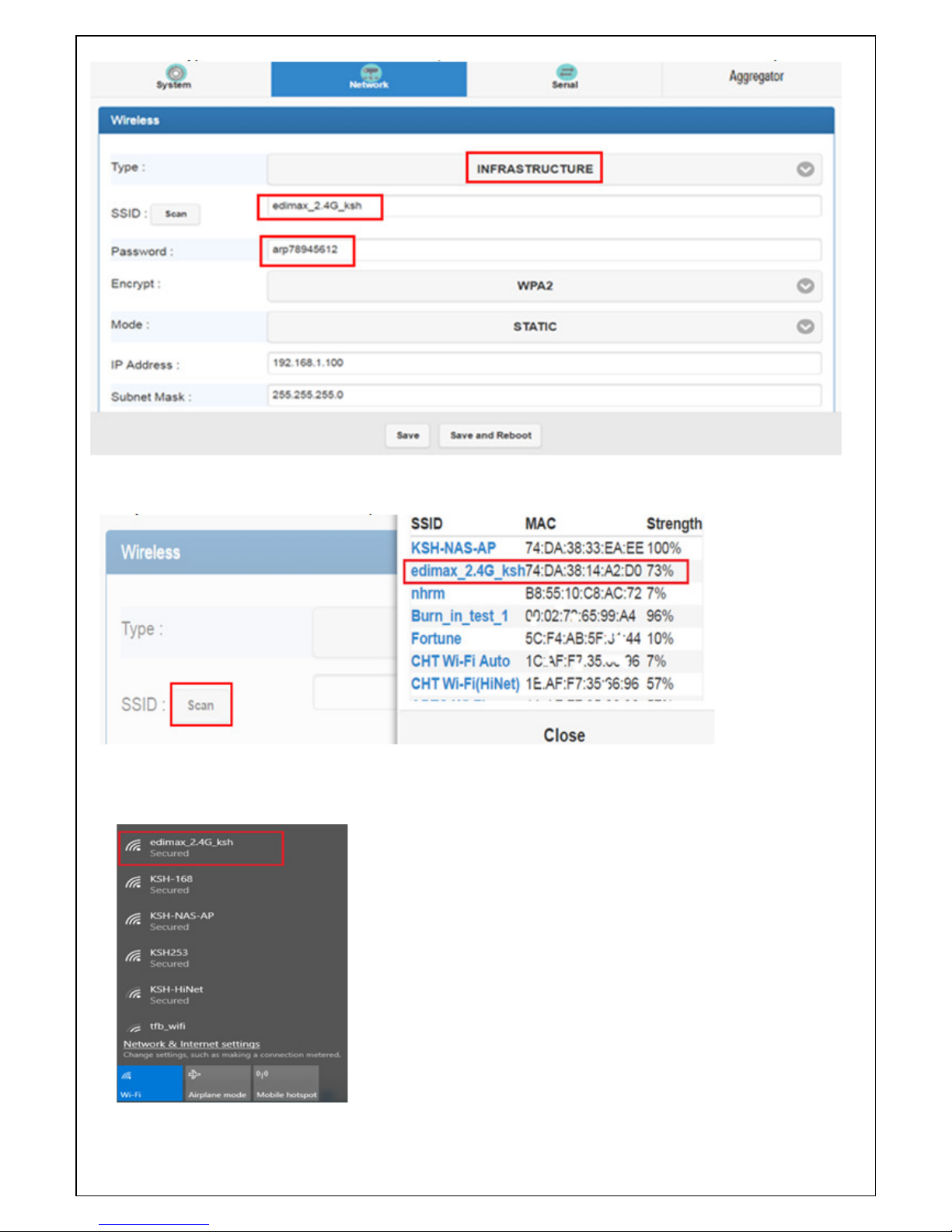Click the STATIC mode selector
Viewport: 952px width, 1232px height.
(x=544, y=326)
